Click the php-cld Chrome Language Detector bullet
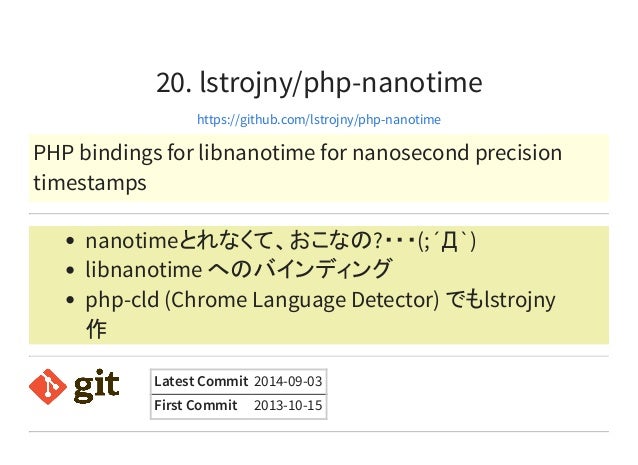 (320, 314)
